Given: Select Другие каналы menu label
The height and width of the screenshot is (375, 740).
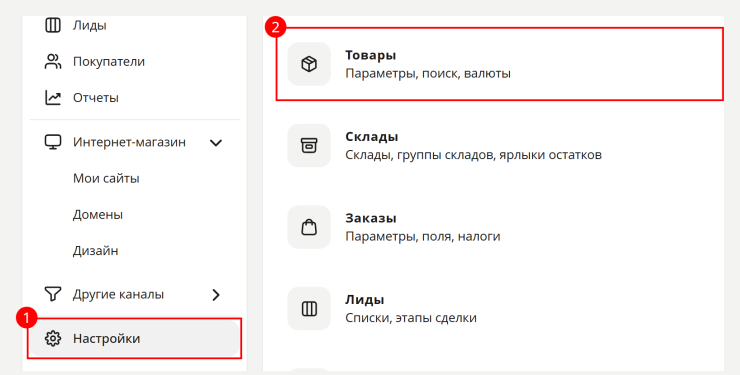Looking at the screenshot, I should click(x=118, y=294).
